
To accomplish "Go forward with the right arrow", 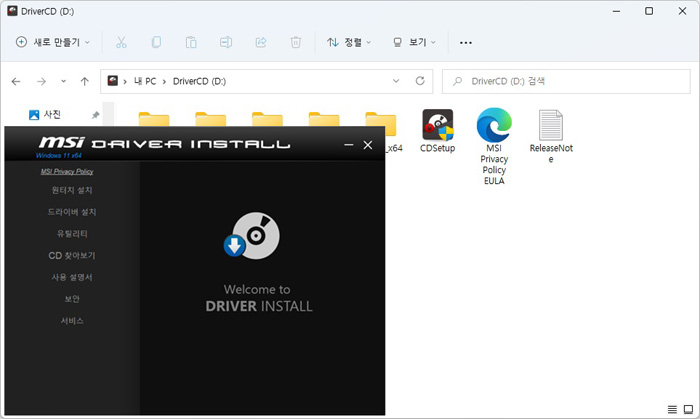I will coord(42,81).
